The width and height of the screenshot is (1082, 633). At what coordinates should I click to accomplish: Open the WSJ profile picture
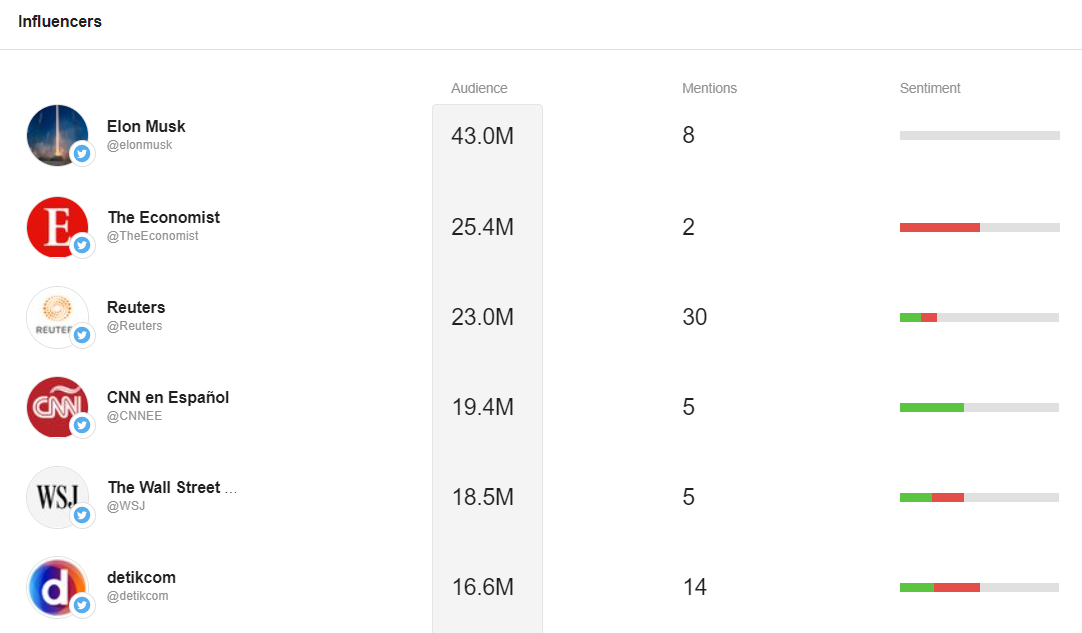tap(57, 497)
